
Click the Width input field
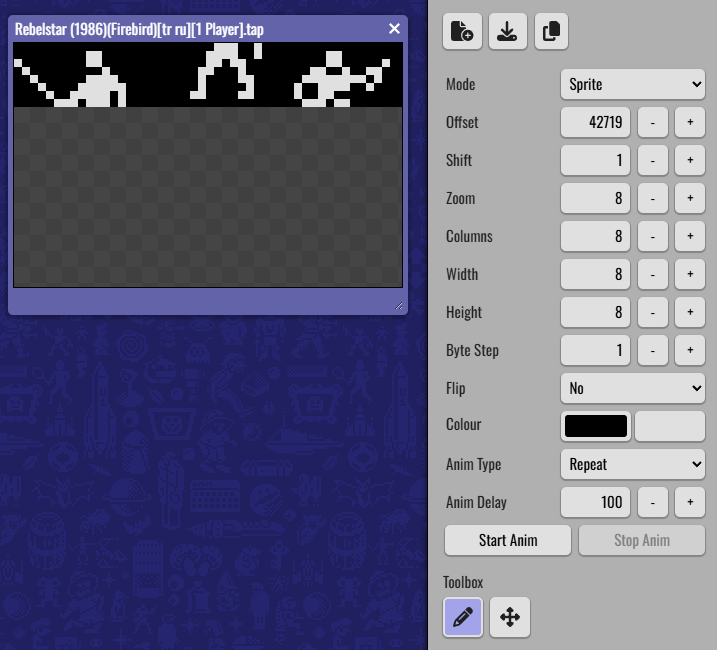click(x=595, y=274)
